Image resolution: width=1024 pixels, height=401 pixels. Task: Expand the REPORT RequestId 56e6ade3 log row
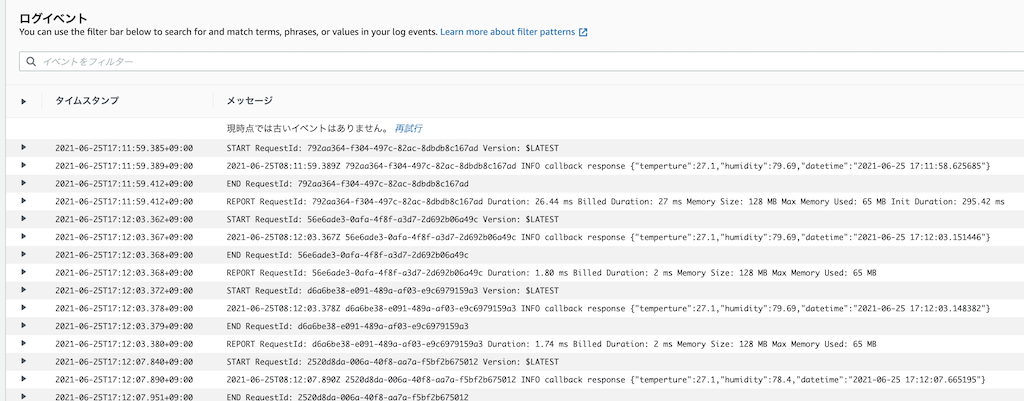(24, 272)
